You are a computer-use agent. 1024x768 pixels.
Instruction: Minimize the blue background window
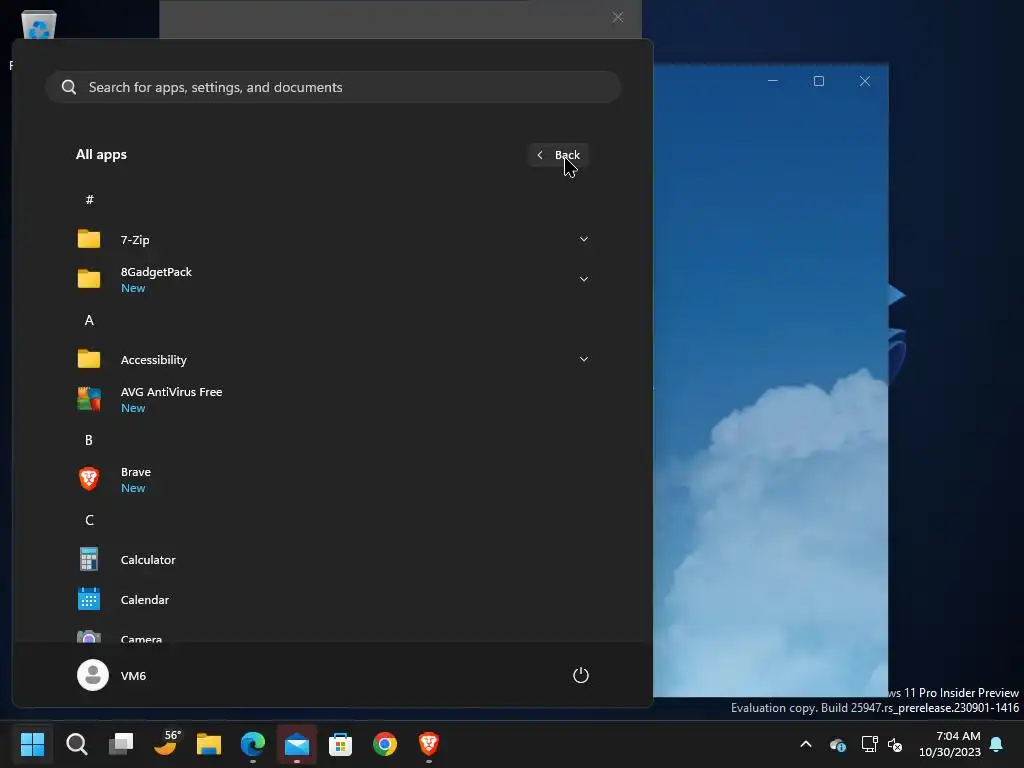(773, 81)
